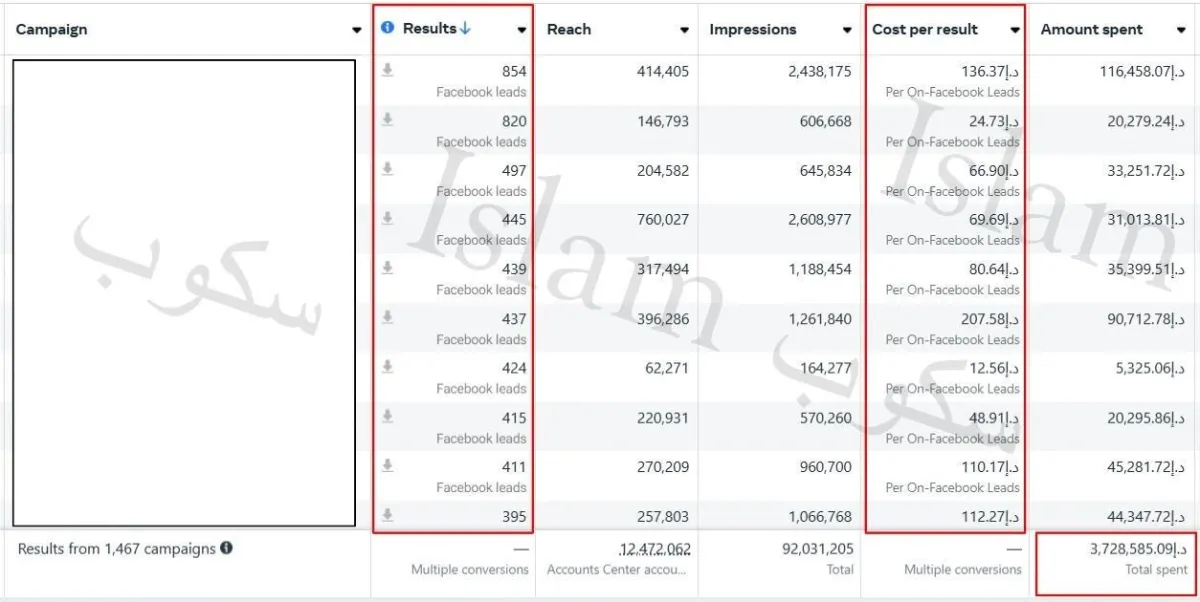The height and width of the screenshot is (602, 1200).
Task: Click download icon in the 497 results row
Action: click(387, 169)
